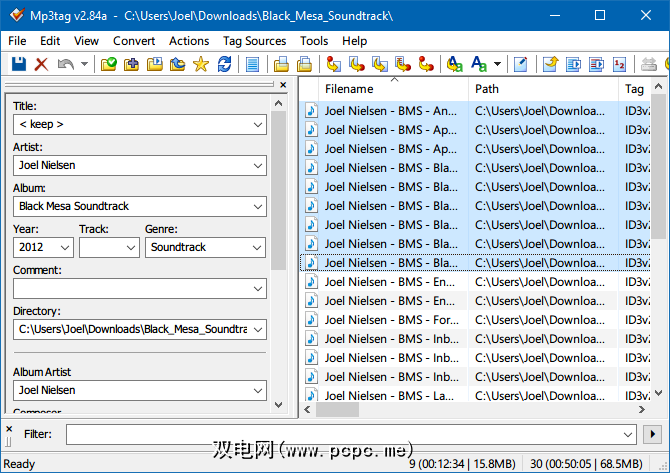Click the Filter arrow button at right end
Viewport: 670px width, 473px height.
[x=652, y=435]
